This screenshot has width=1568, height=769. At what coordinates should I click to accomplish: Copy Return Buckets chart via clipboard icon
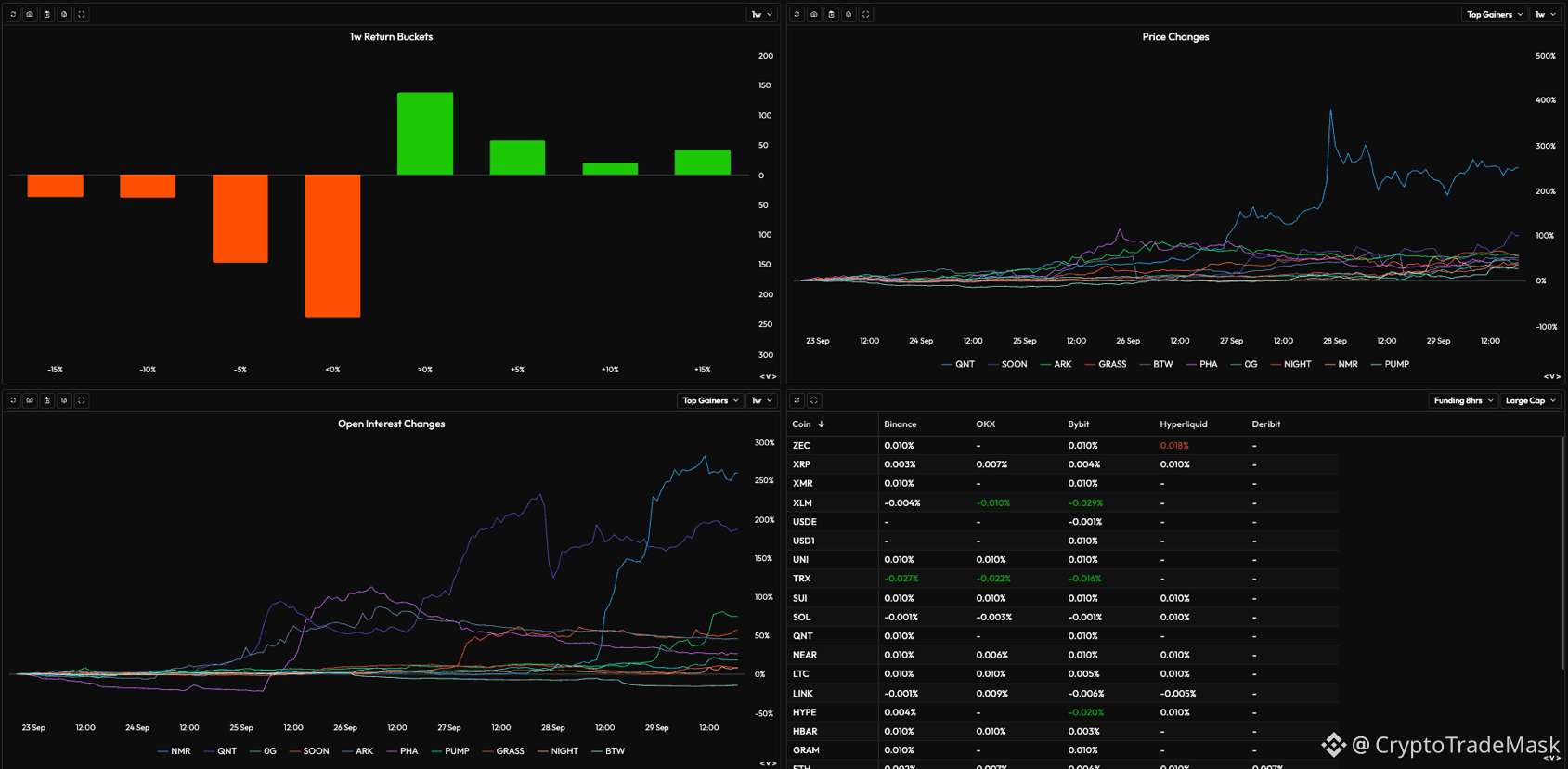pyautogui.click(x=47, y=14)
